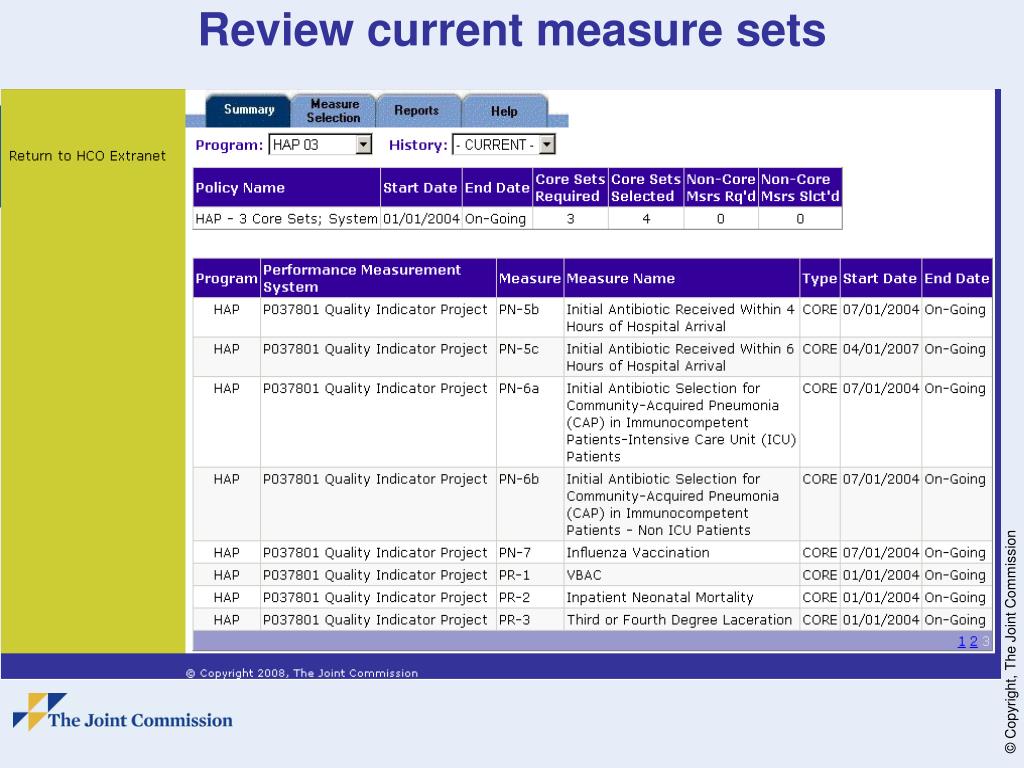Screen dimensions: 1024x768
Task: Click the CORE type cell for PN-7
Action: click(x=820, y=553)
